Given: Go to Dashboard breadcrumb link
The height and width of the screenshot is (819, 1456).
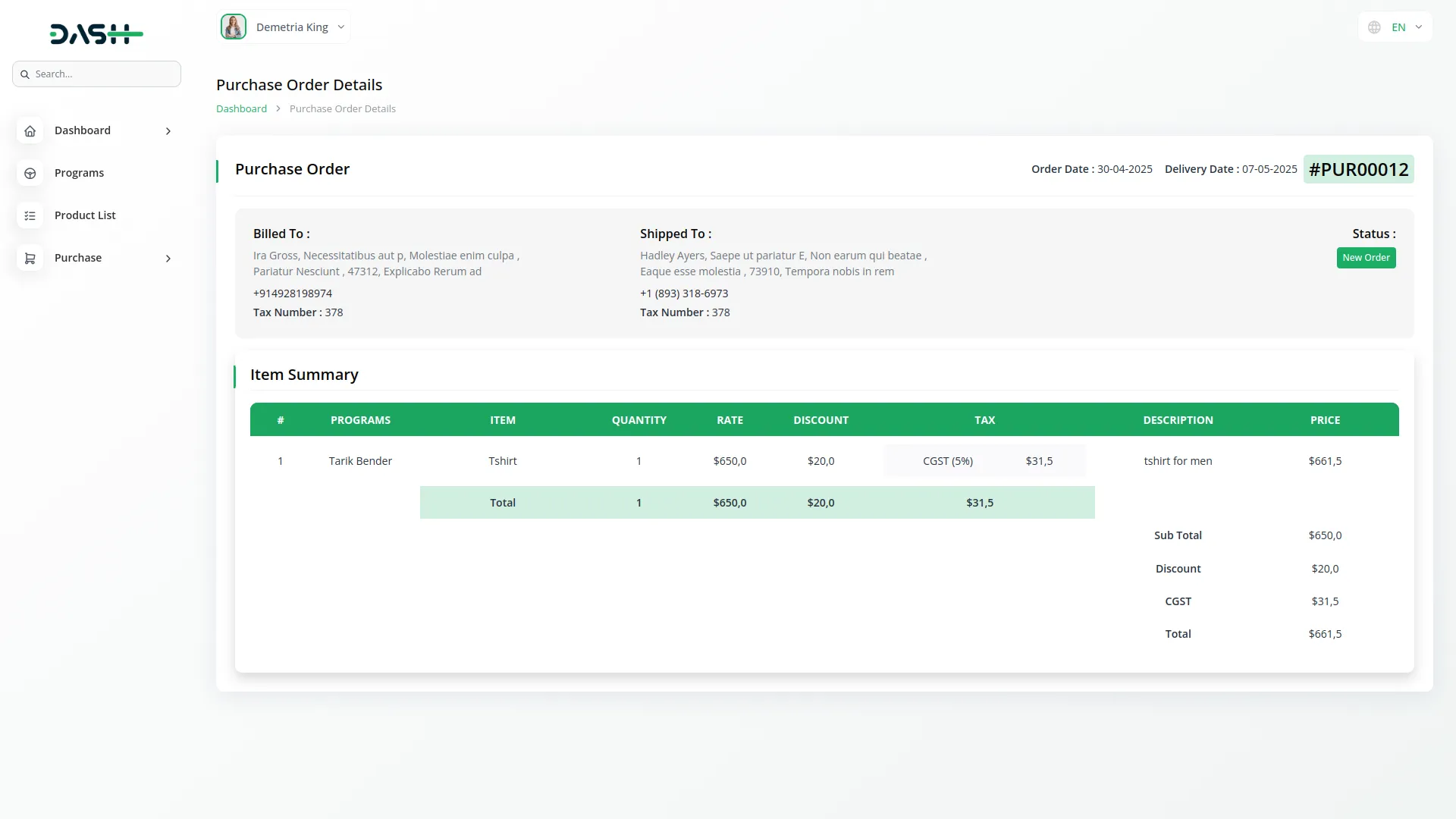Looking at the screenshot, I should tap(241, 109).
